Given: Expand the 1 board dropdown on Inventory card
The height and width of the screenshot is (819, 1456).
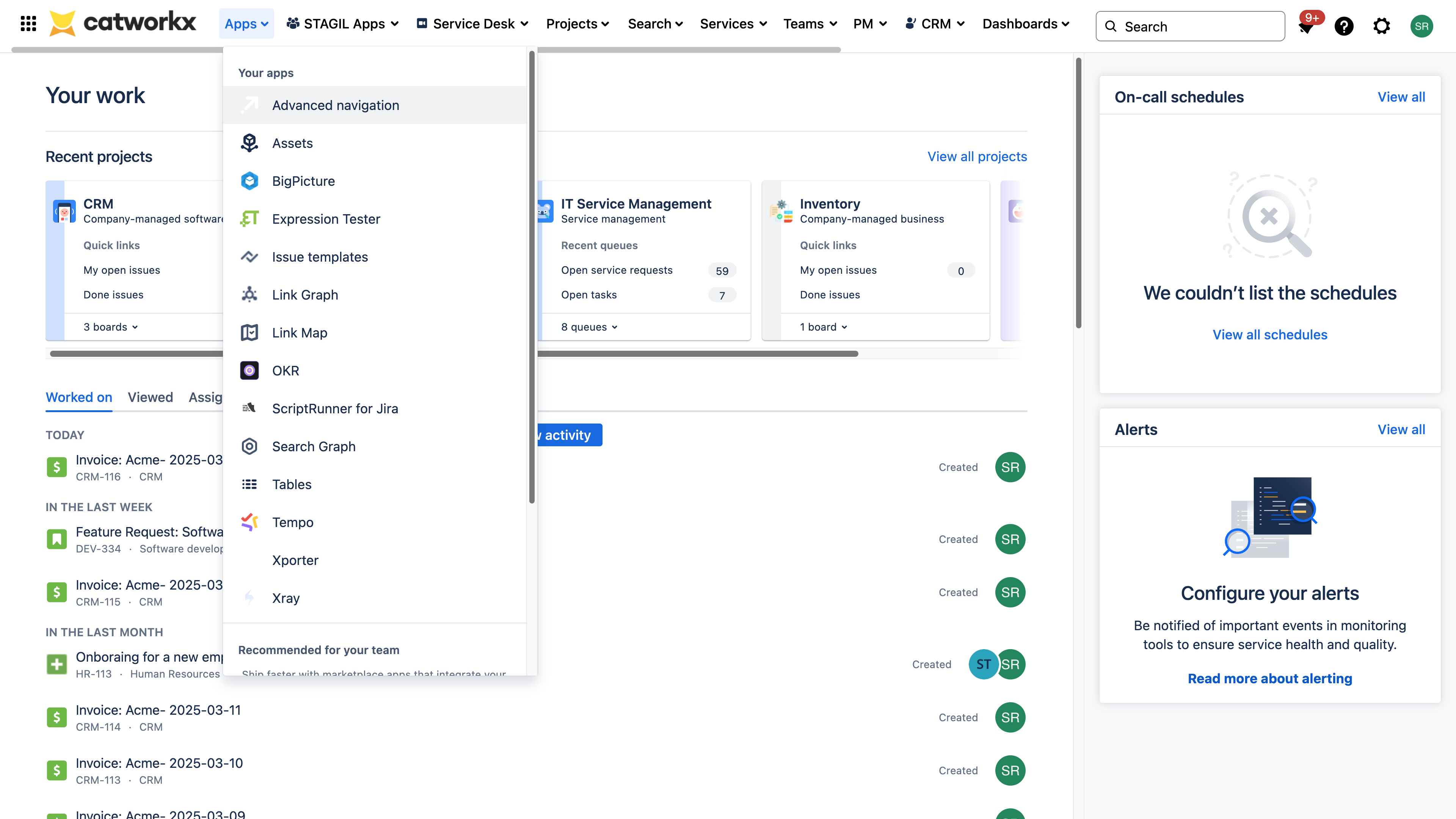Looking at the screenshot, I should coord(824,327).
